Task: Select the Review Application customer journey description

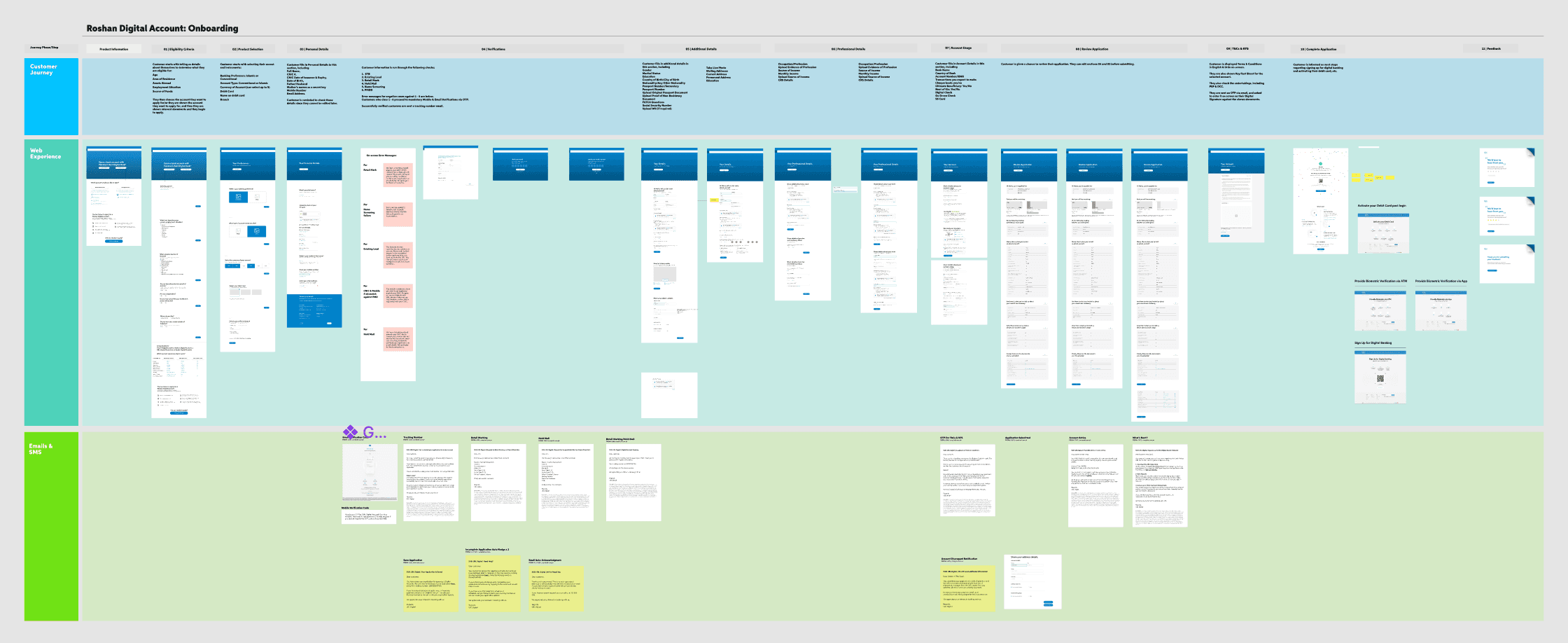Action: click(1067, 64)
